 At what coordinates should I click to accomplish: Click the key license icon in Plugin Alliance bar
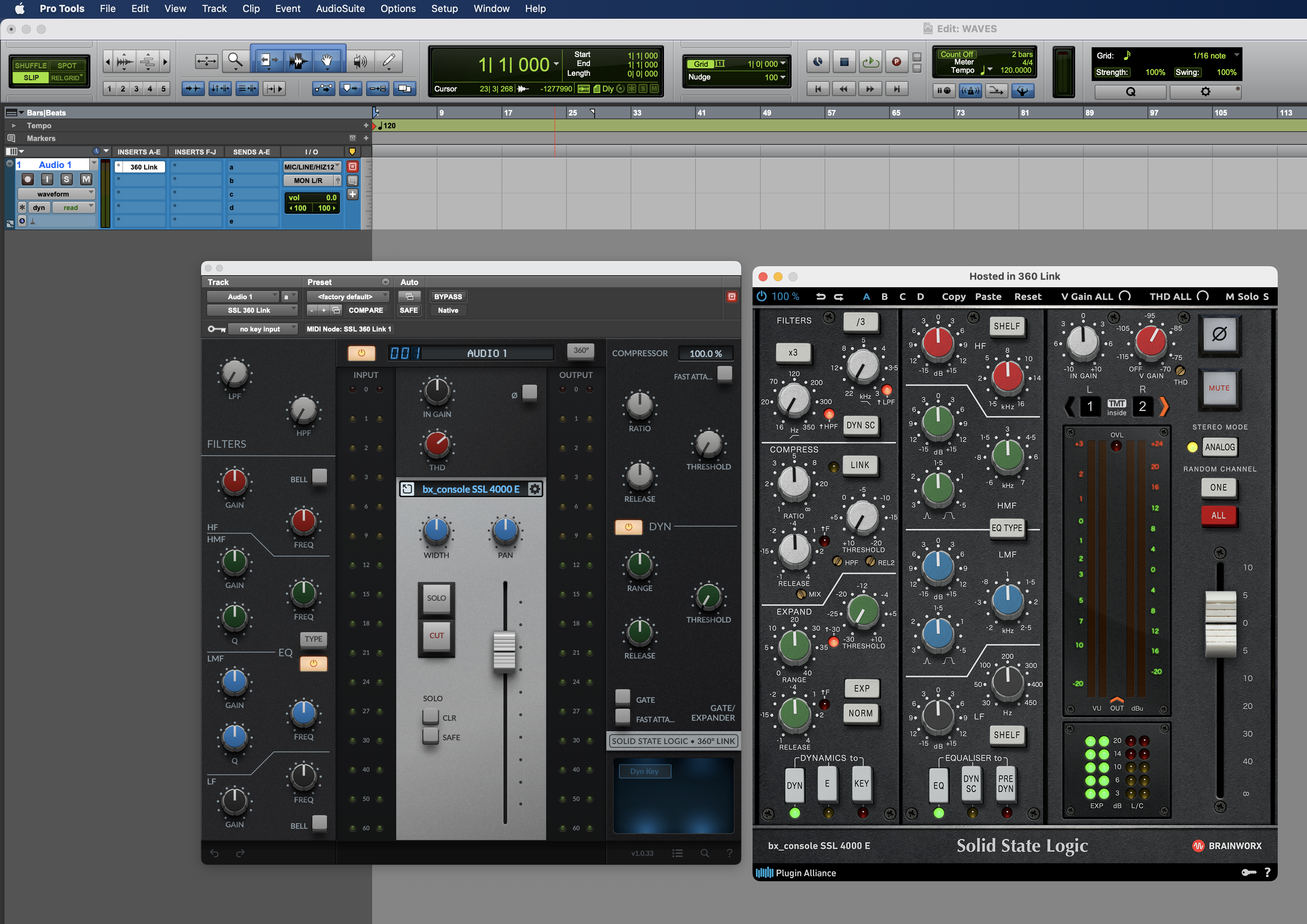[1248, 872]
